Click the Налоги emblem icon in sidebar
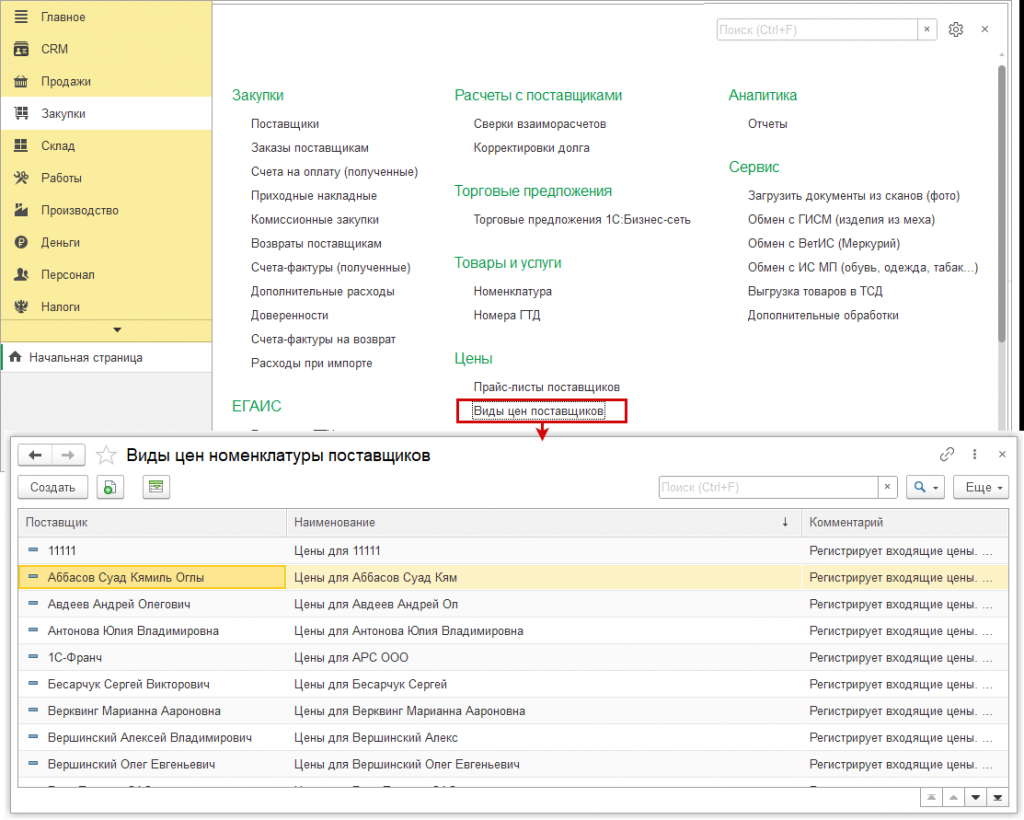This screenshot has width=1024, height=820. (x=21, y=307)
